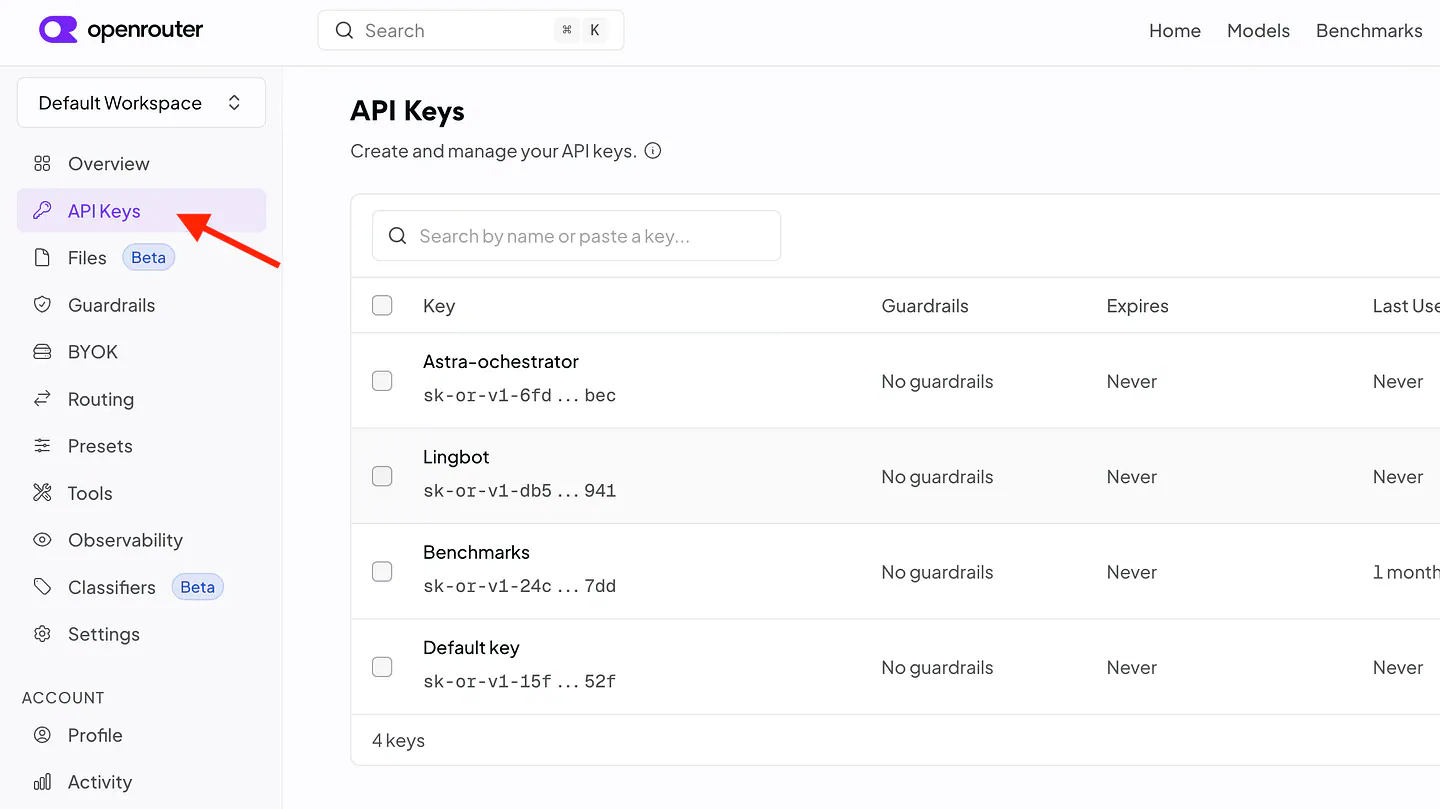Image resolution: width=1440 pixels, height=809 pixels.
Task: Click the Beta badge next to Files
Action: pyautogui.click(x=148, y=258)
